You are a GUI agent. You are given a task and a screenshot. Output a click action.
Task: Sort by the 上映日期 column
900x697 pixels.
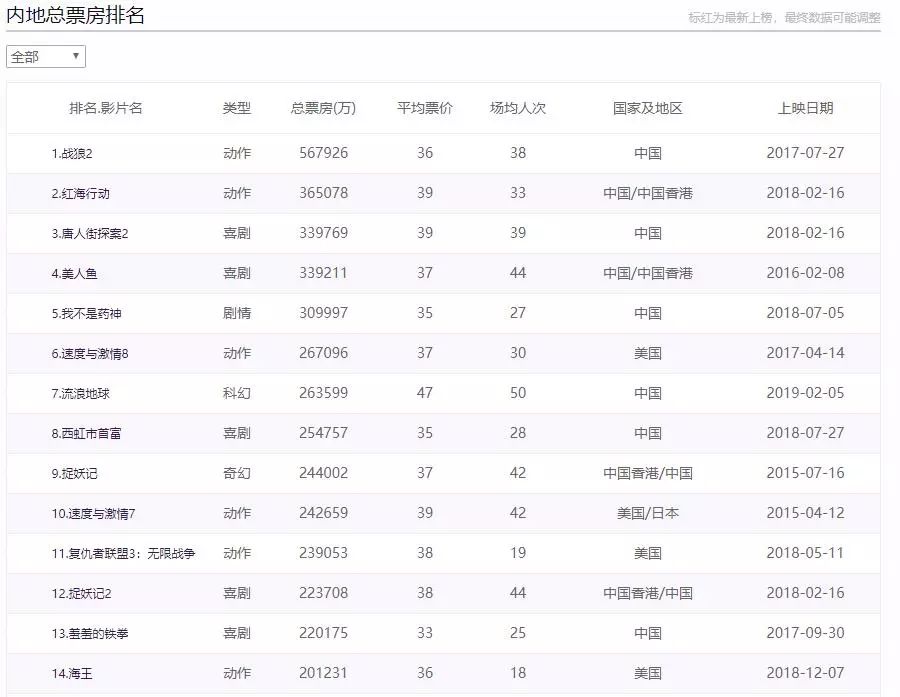point(807,109)
